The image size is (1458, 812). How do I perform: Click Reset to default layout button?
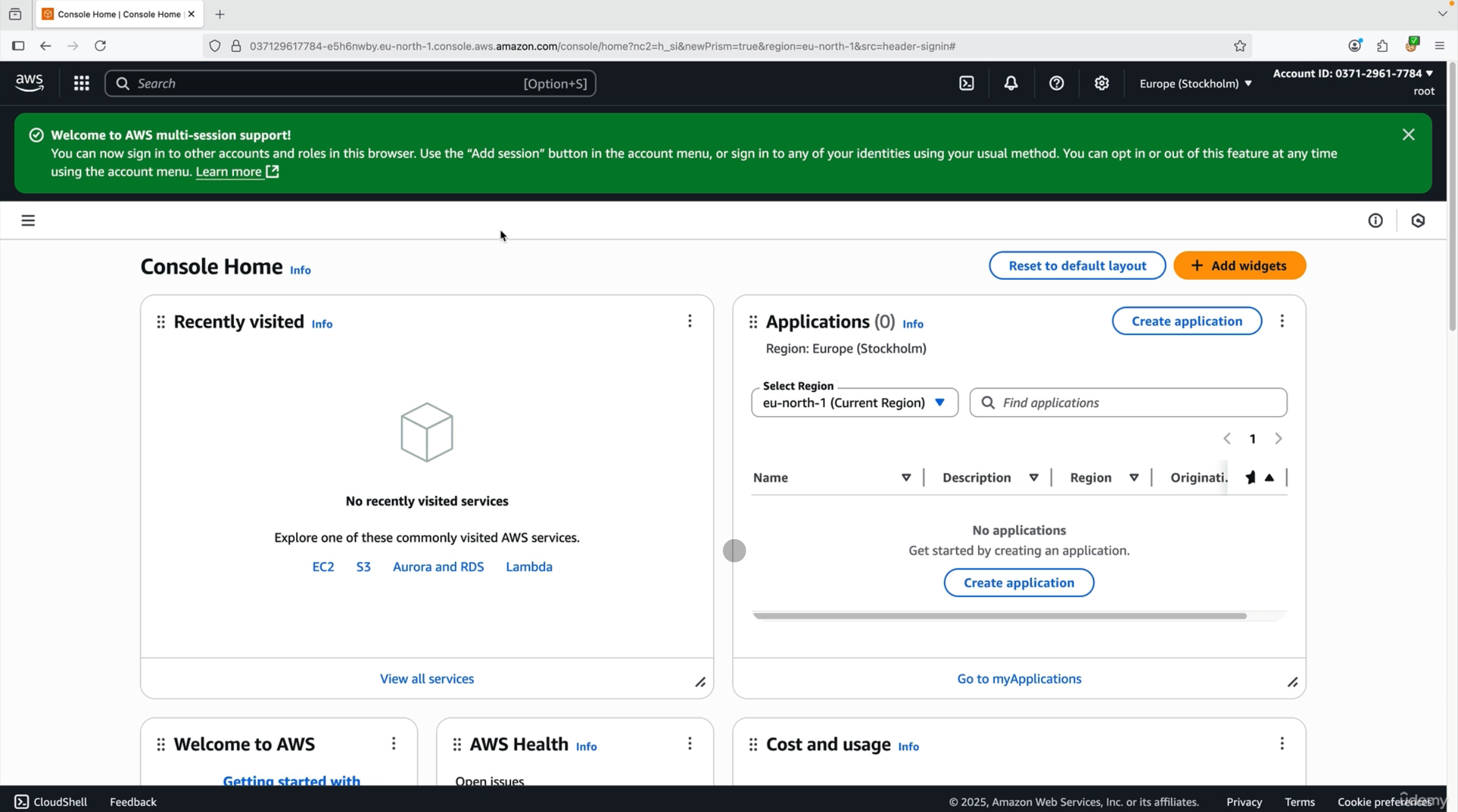click(1077, 266)
